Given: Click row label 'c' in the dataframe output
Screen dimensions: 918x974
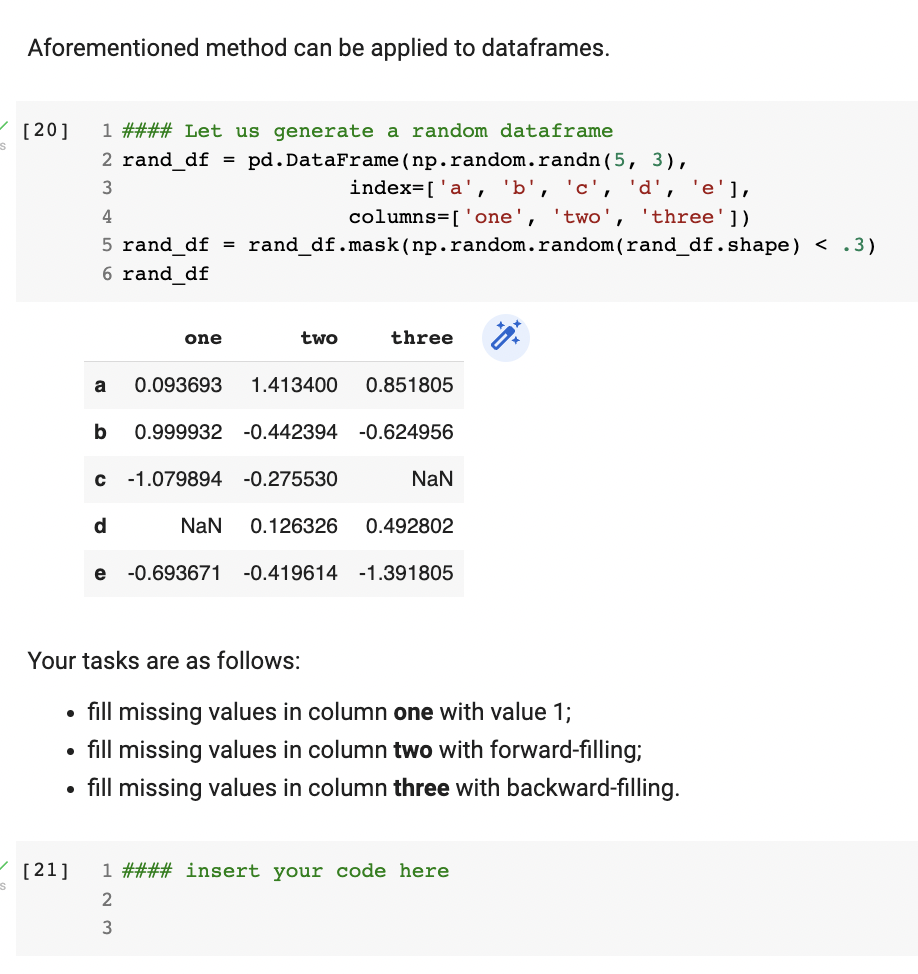Looking at the screenshot, I should pos(99,479).
